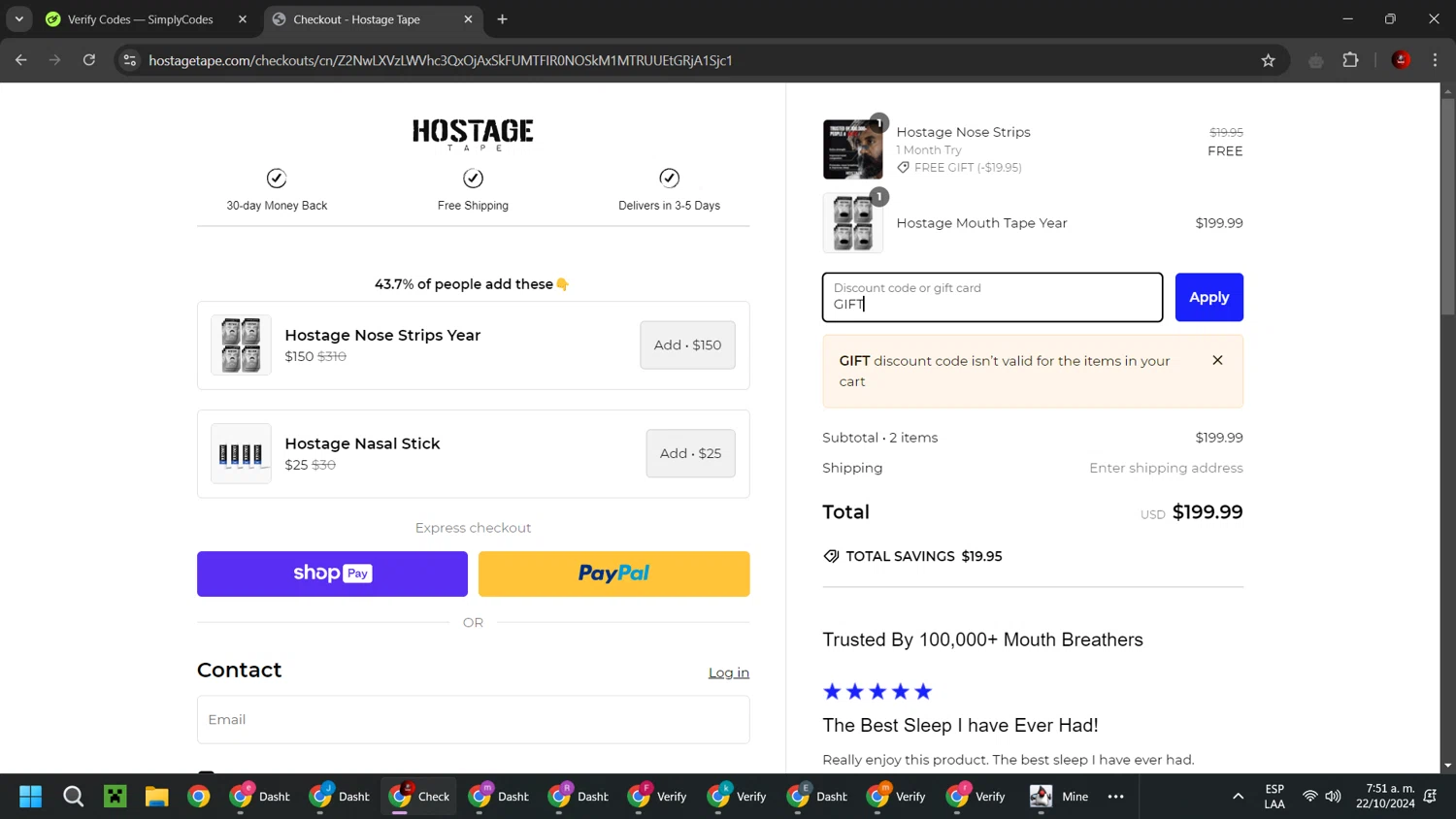
Task: Select the 'Express checkout' label
Action: coord(473,528)
